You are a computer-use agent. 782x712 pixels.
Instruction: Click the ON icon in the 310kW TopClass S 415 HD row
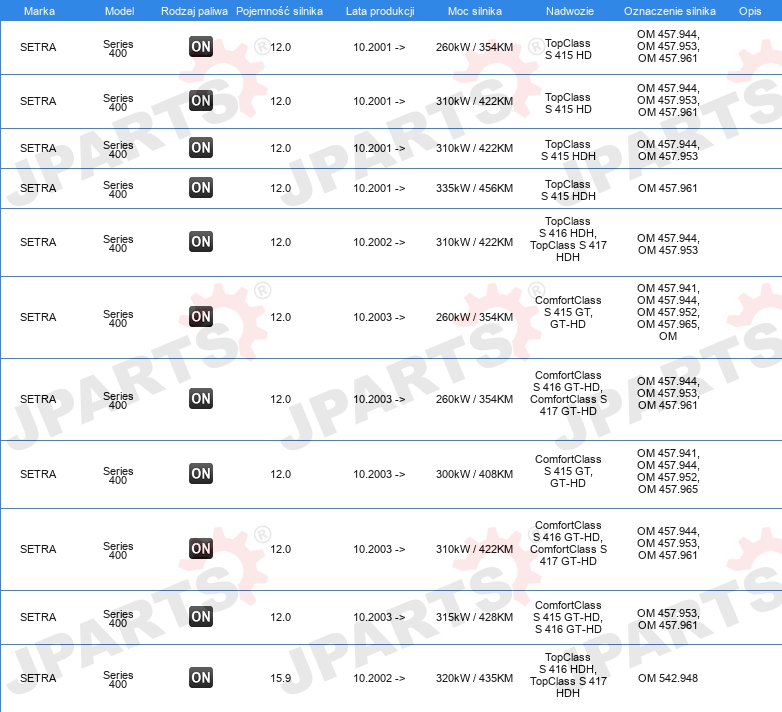(201, 101)
